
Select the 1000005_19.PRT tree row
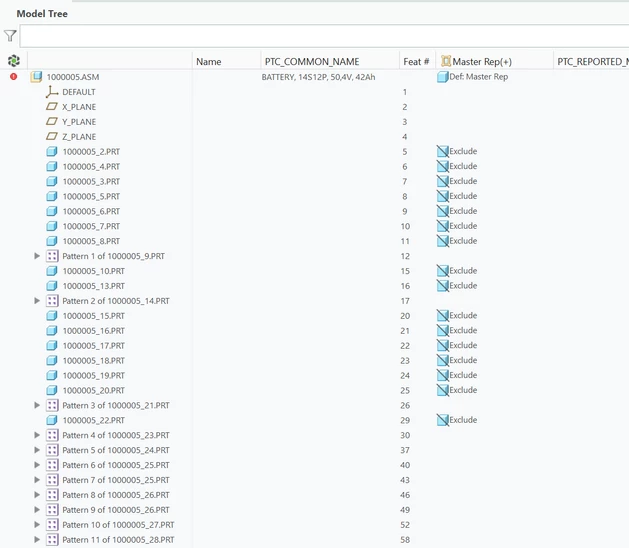point(93,375)
